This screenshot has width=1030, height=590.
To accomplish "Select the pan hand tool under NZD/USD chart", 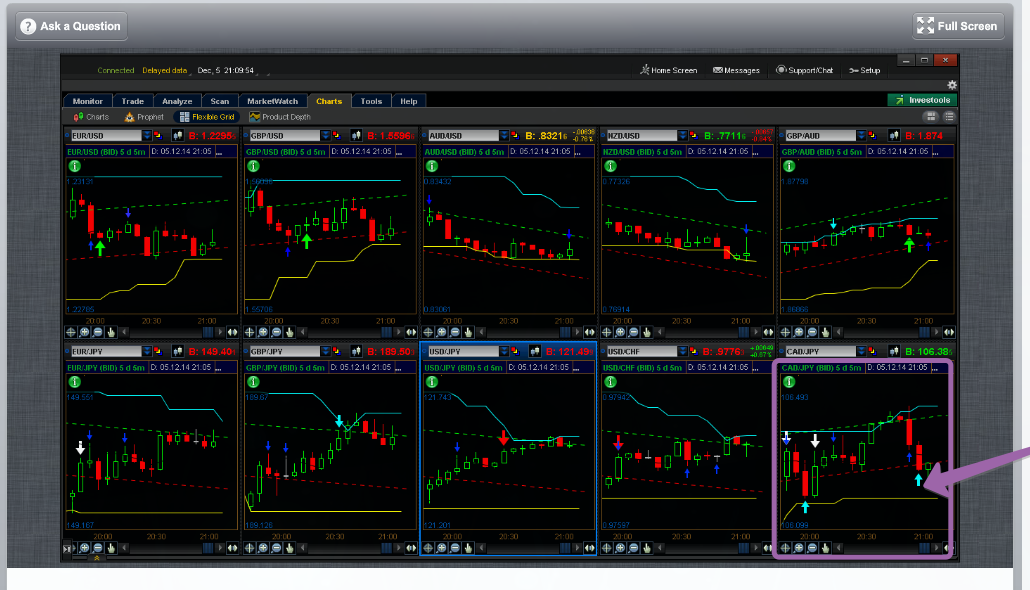I will click(647, 332).
